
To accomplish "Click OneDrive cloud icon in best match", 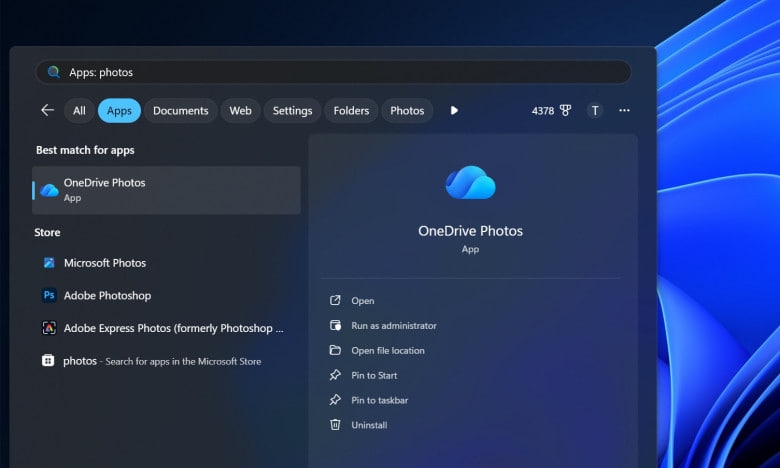I will click(49, 190).
